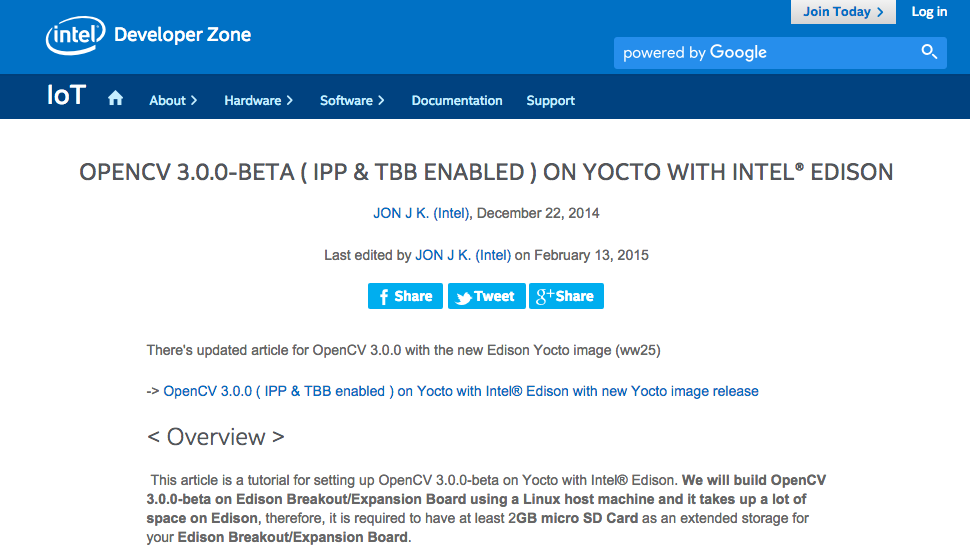Expand the About menu
Viewport: 970px width, 559px height.
[x=173, y=100]
